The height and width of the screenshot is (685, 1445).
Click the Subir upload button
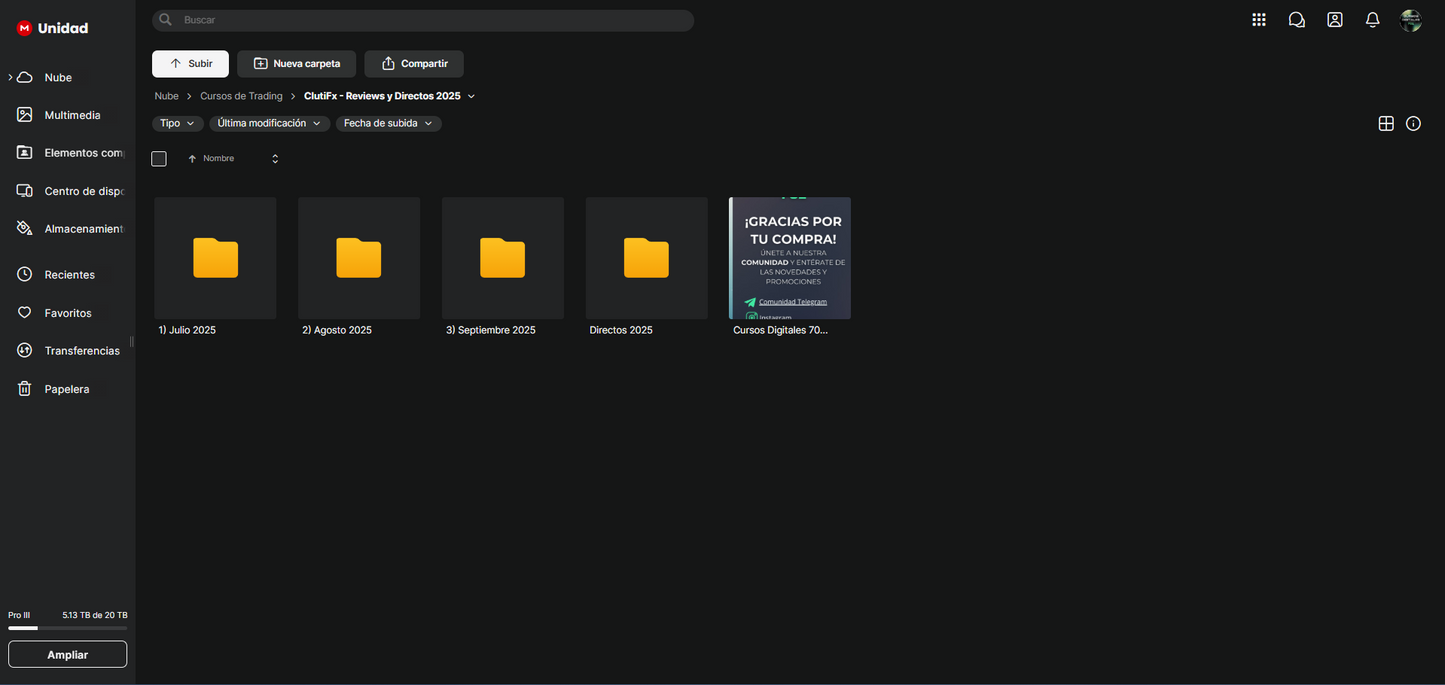[190, 64]
